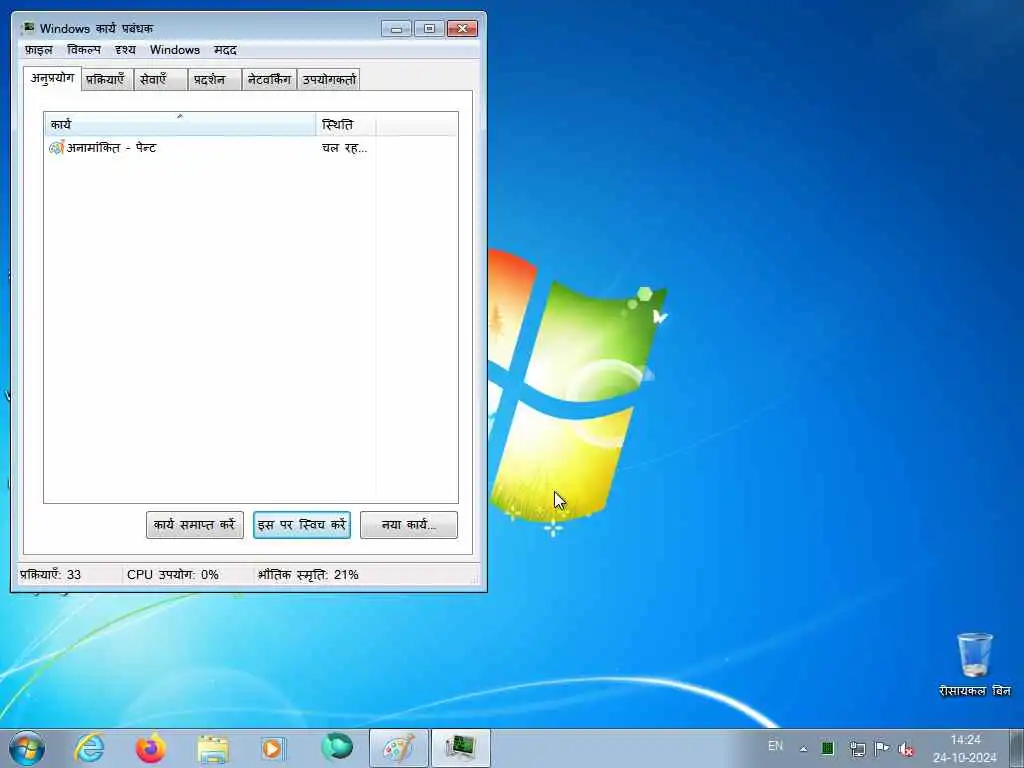Switch to the नेटवर्किंग tab
1024x768 pixels.
pos(269,80)
